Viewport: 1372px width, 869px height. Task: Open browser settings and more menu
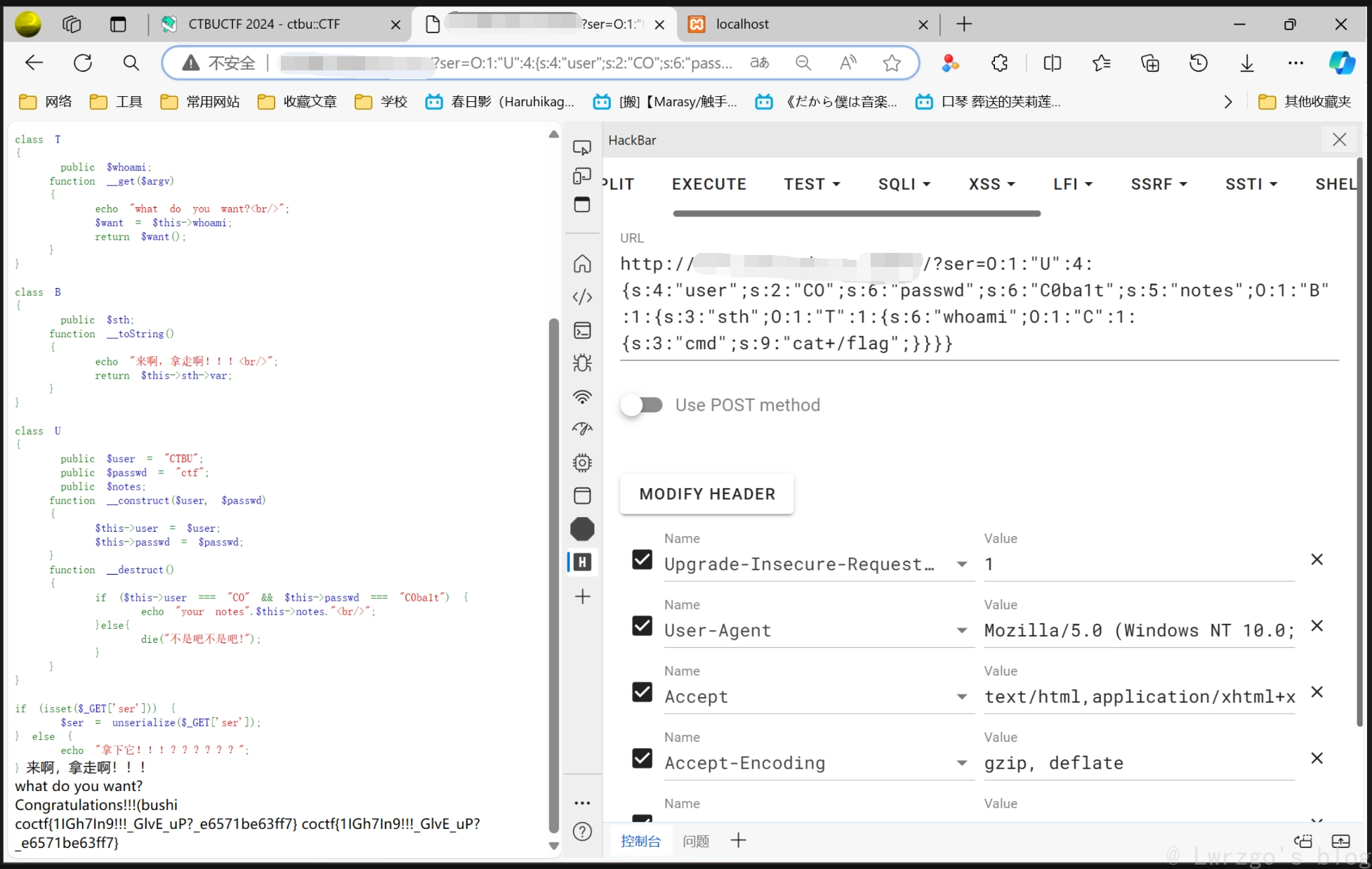1295,63
